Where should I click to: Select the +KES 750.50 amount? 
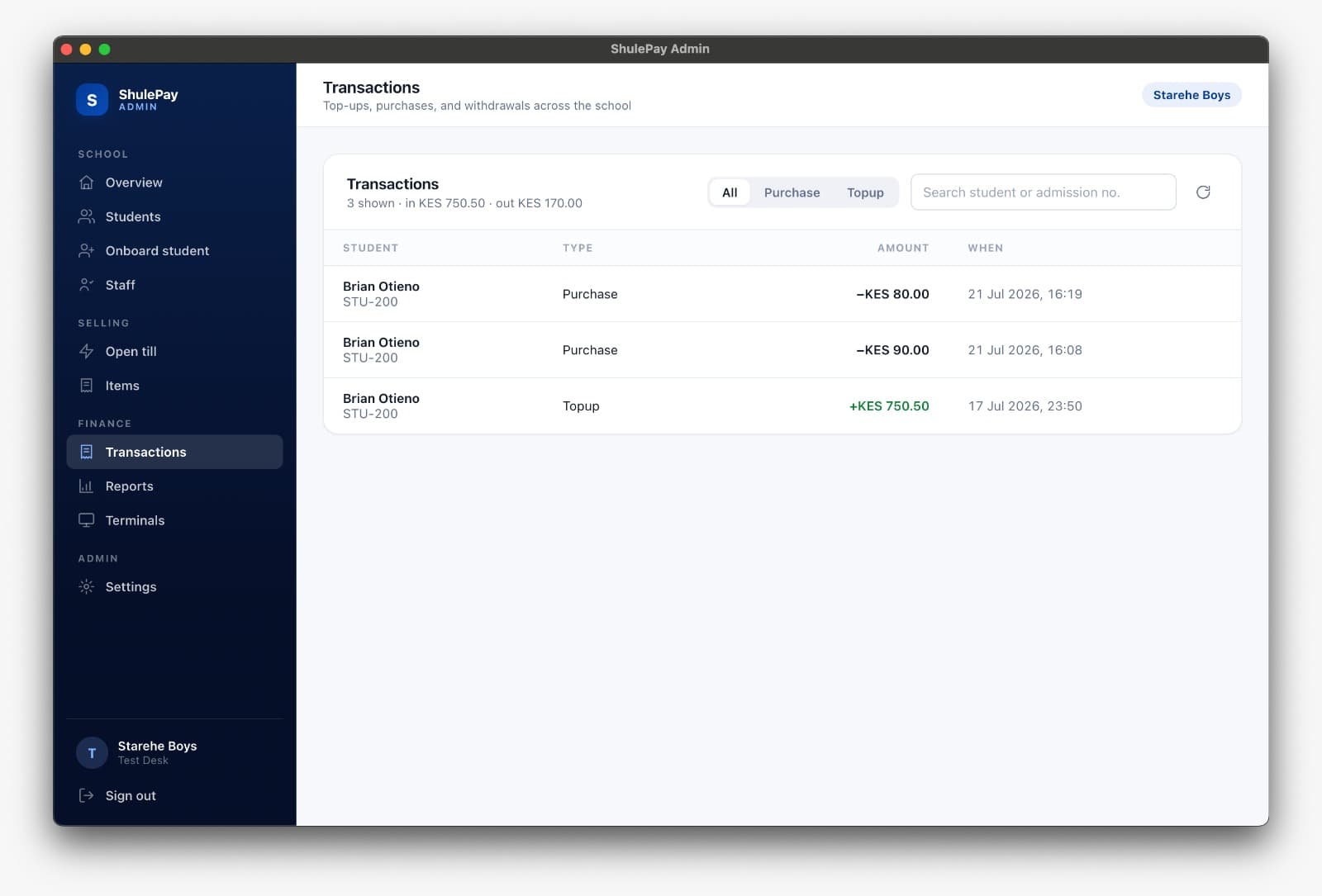pyautogui.click(x=889, y=406)
